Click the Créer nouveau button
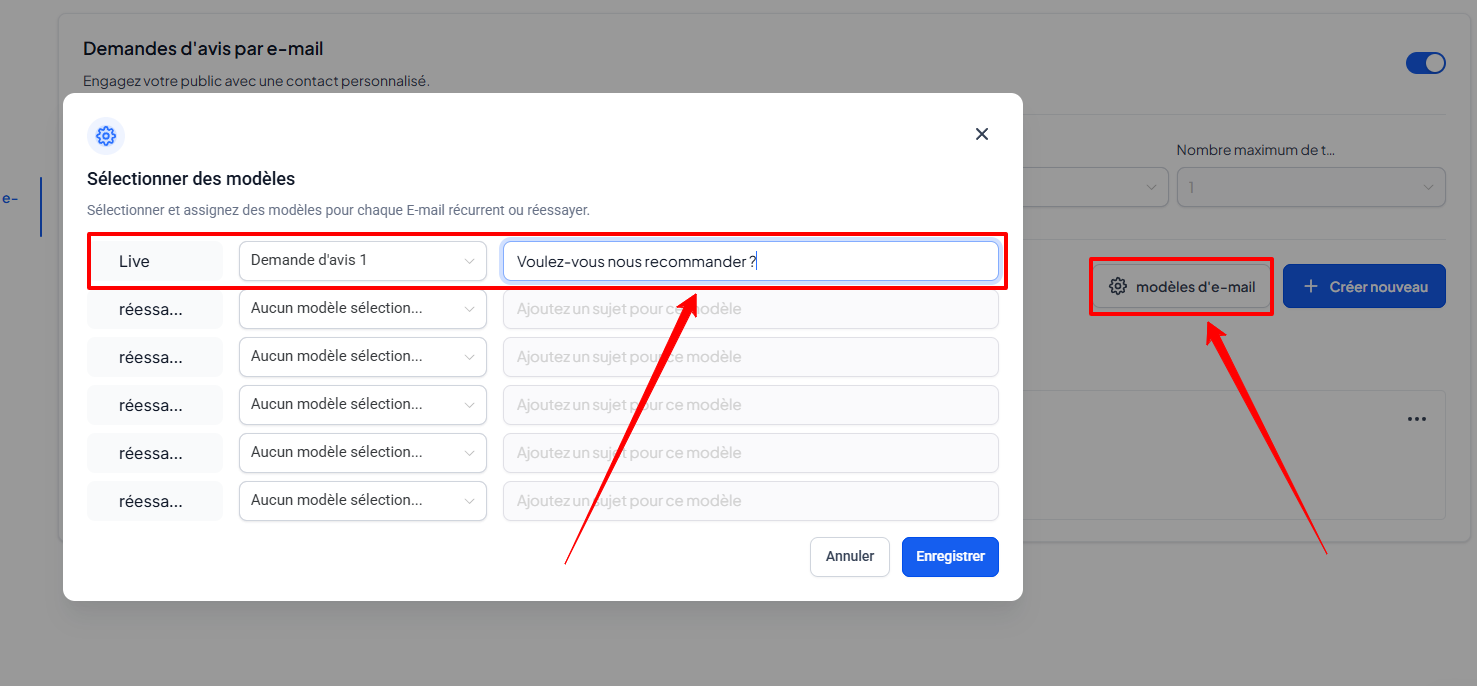1477x686 pixels. pyautogui.click(x=1364, y=287)
